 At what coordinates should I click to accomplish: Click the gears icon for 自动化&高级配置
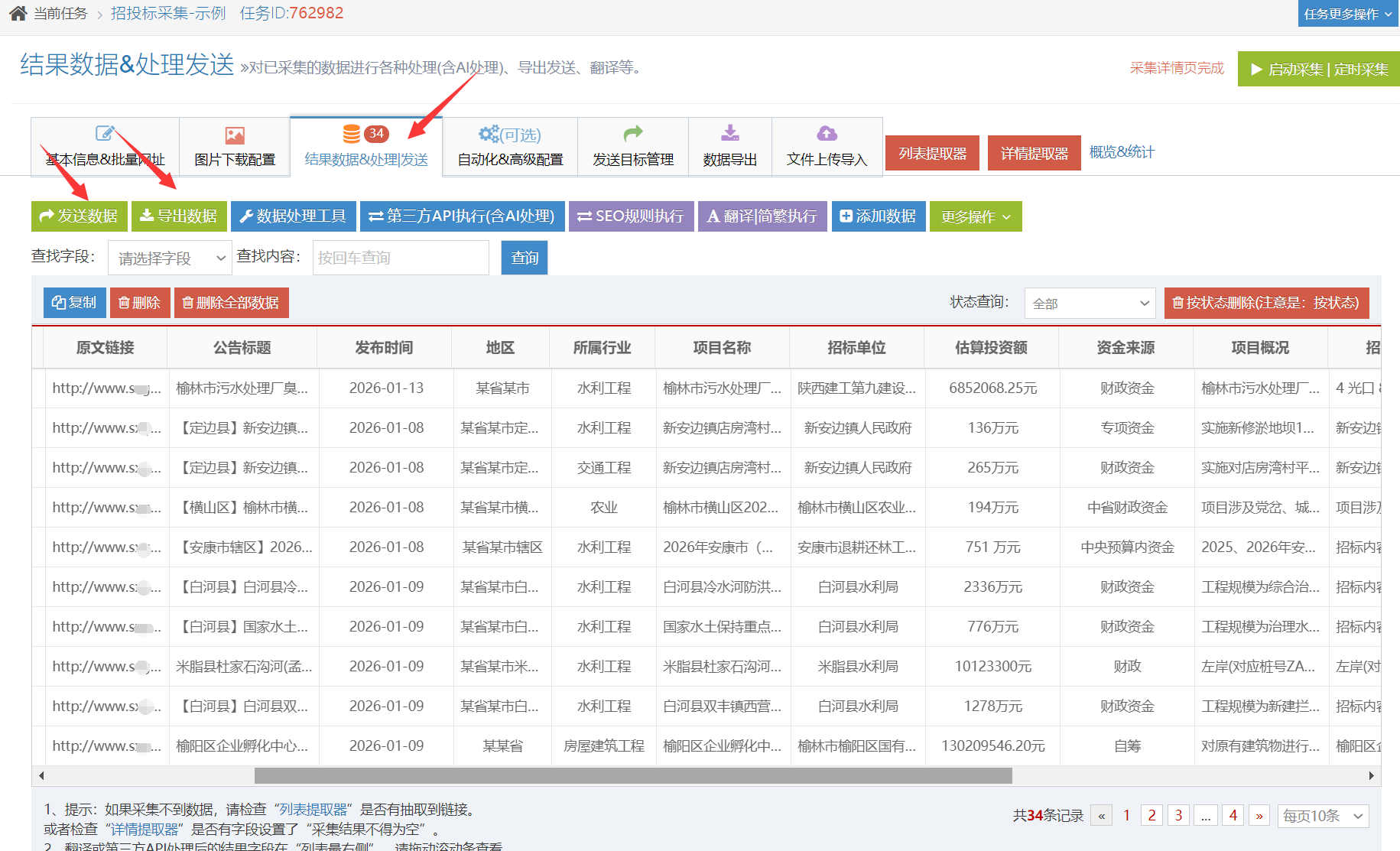click(489, 134)
